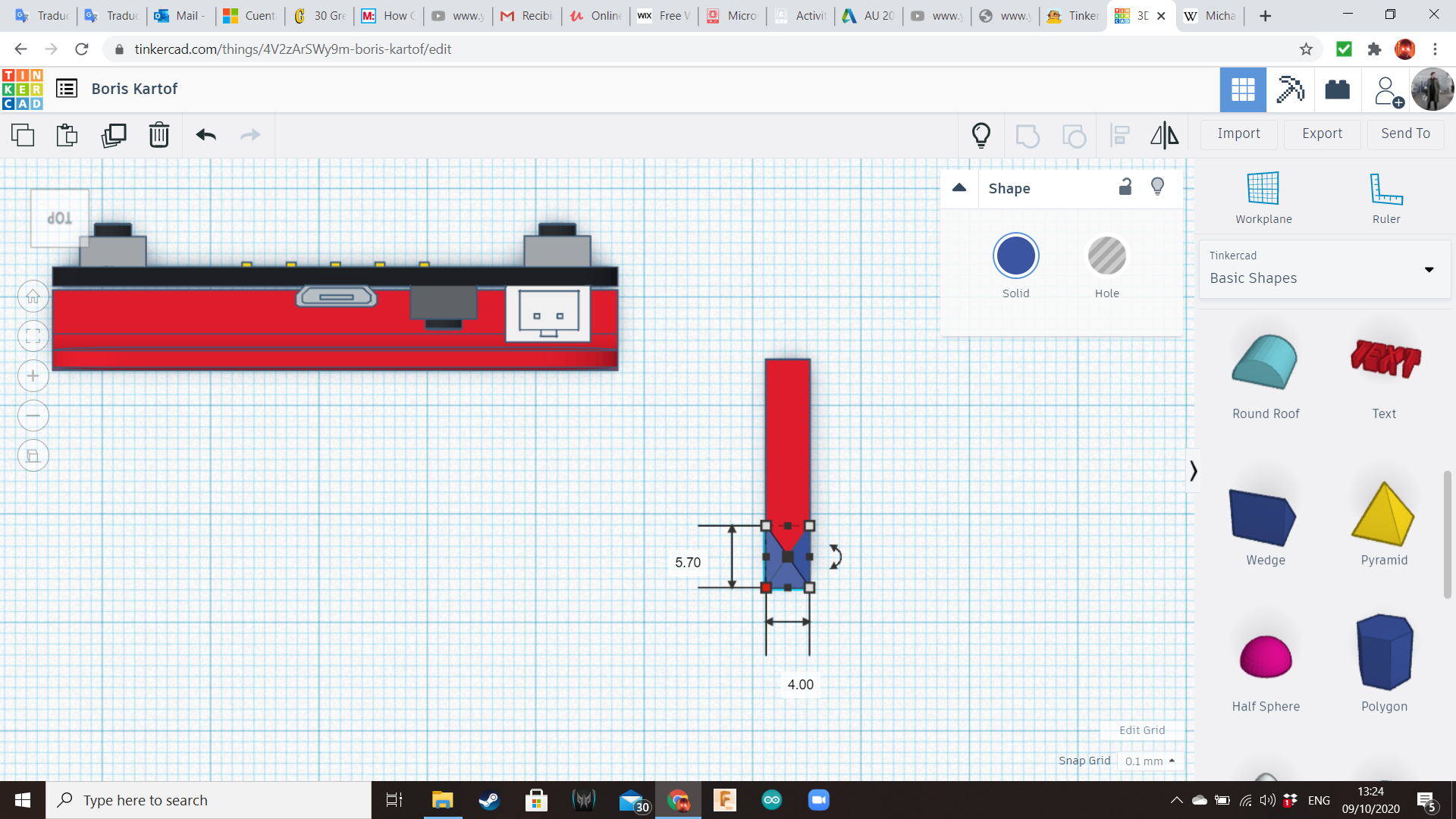The image size is (1456, 819).
Task: Set shape to Hole
Action: tap(1106, 256)
